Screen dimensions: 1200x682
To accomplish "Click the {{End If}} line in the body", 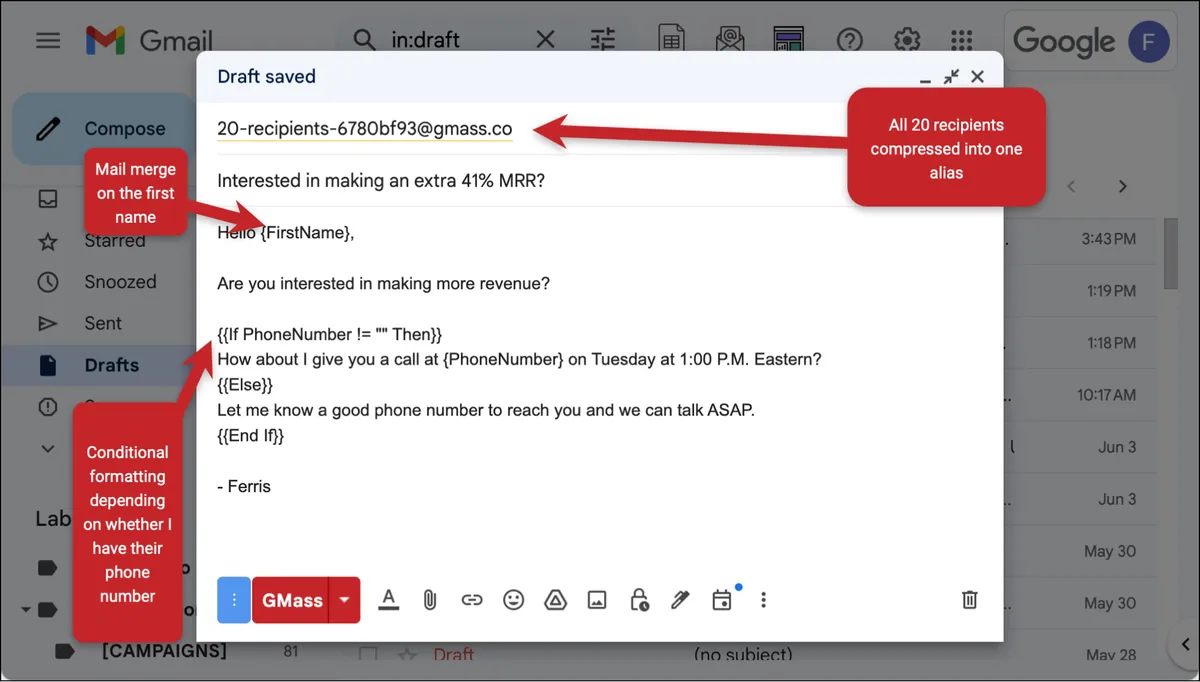I will 251,435.
